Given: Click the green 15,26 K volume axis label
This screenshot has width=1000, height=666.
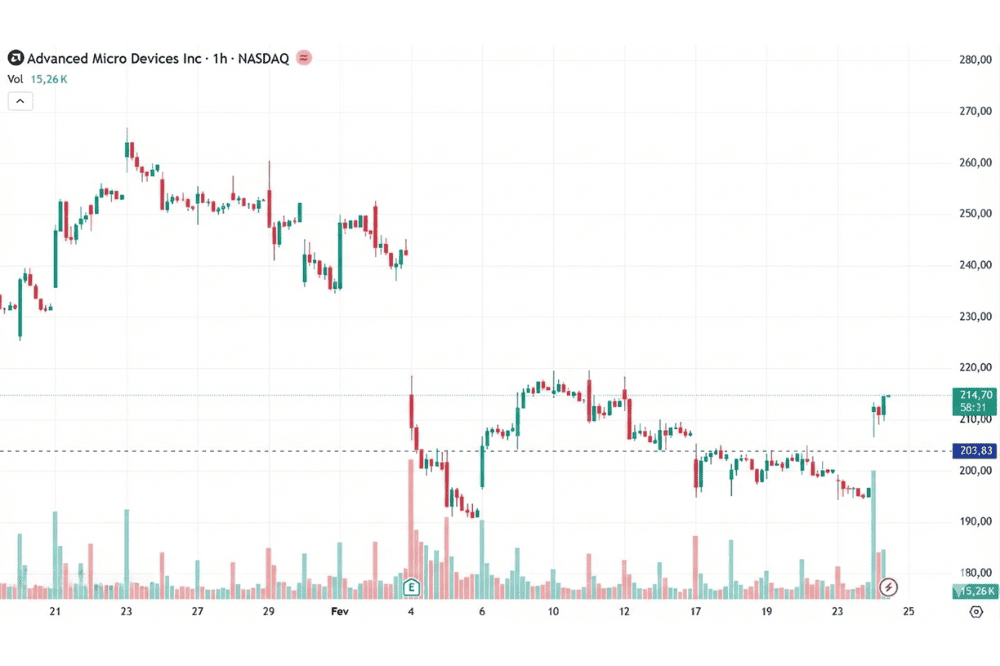Looking at the screenshot, I should (x=974, y=592).
